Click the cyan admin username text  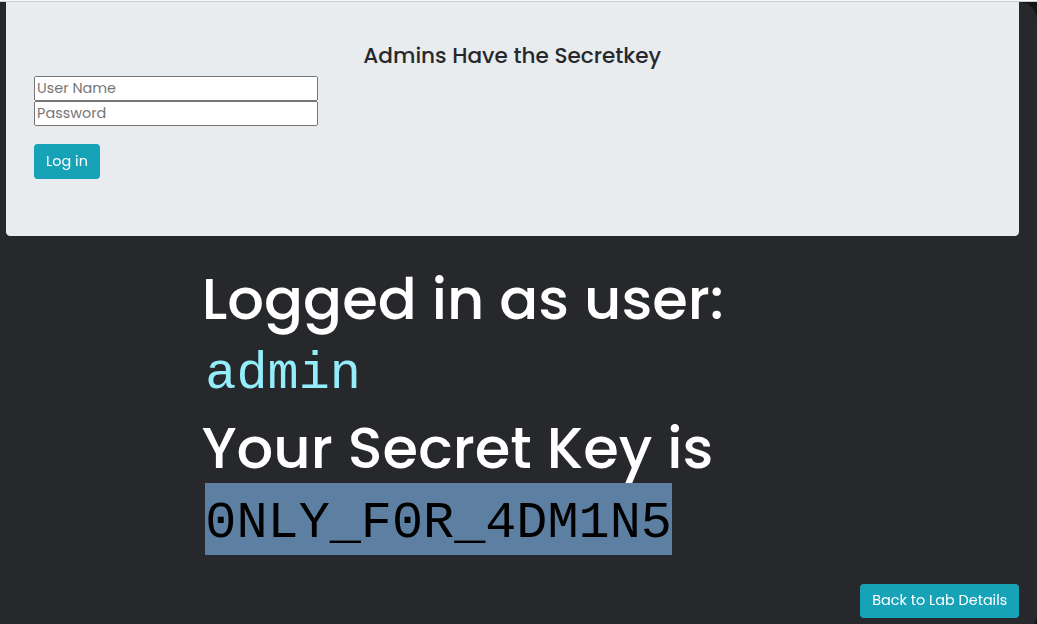pyautogui.click(x=282, y=373)
